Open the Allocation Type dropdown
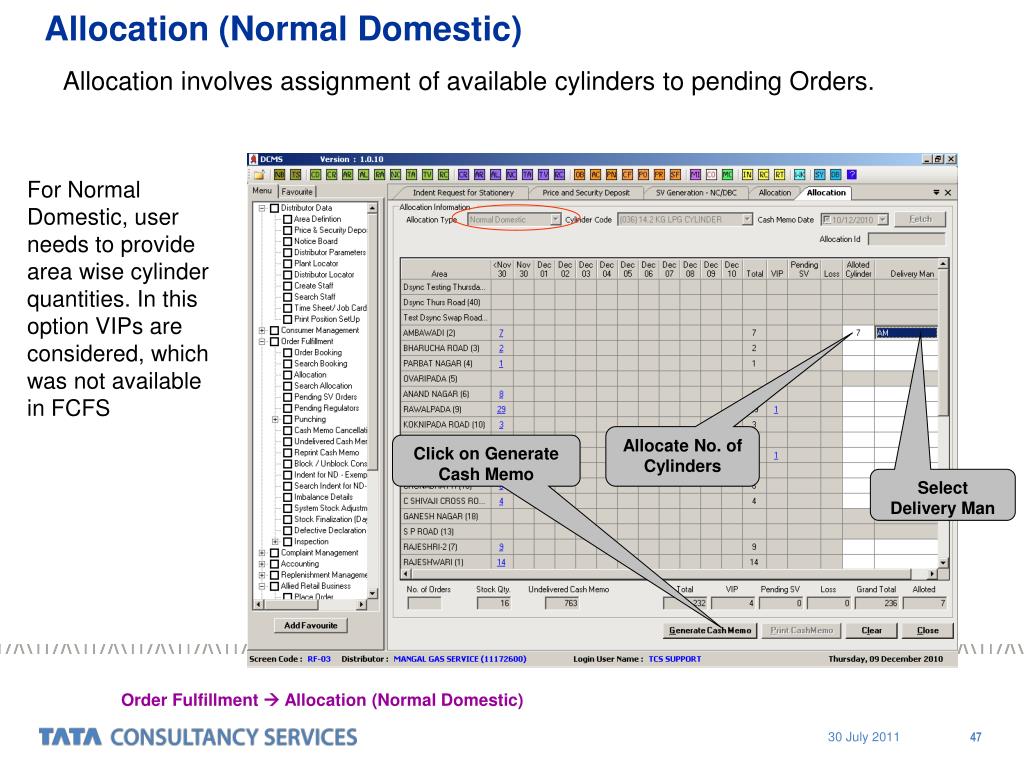This screenshot has height=768, width=1024. (555, 219)
